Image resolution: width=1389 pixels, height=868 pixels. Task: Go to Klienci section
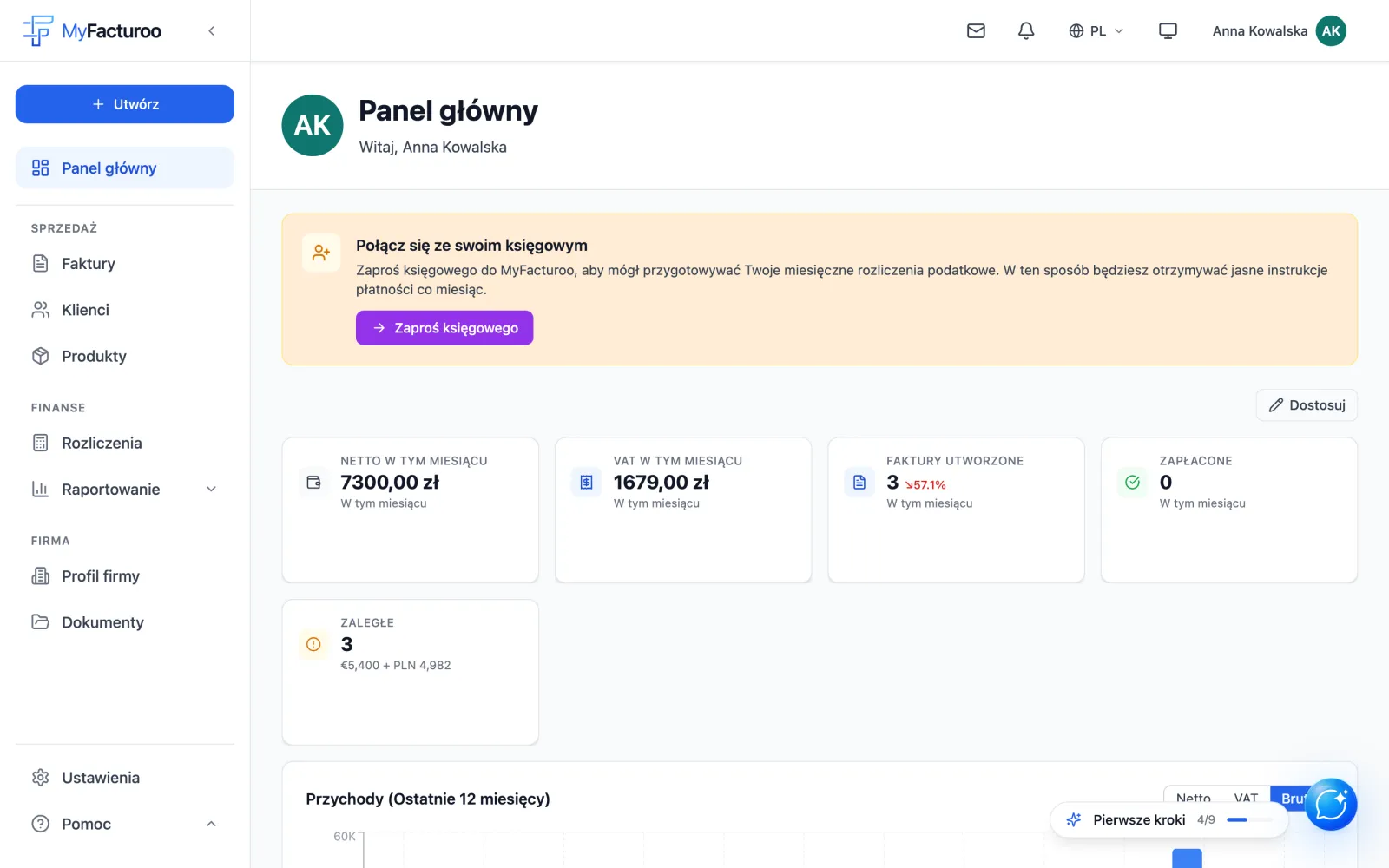(125, 310)
